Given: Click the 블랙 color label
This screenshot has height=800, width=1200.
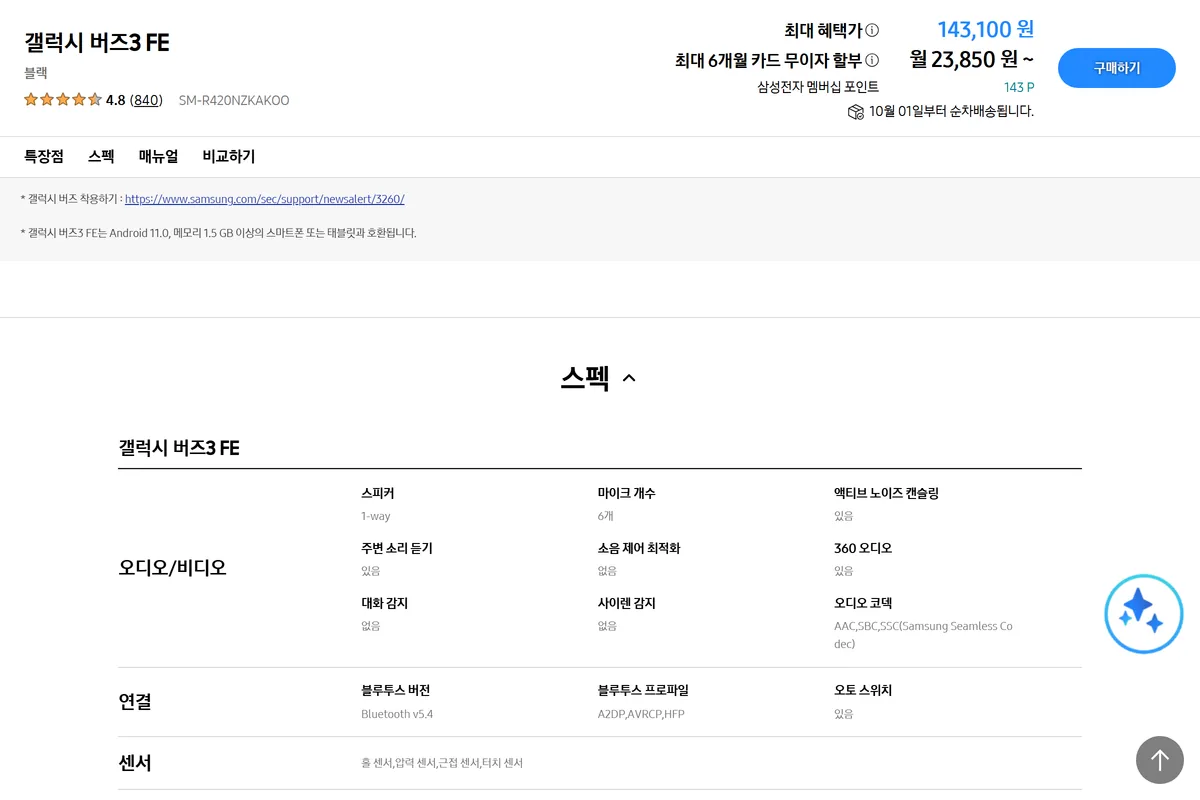Looking at the screenshot, I should [x=36, y=73].
